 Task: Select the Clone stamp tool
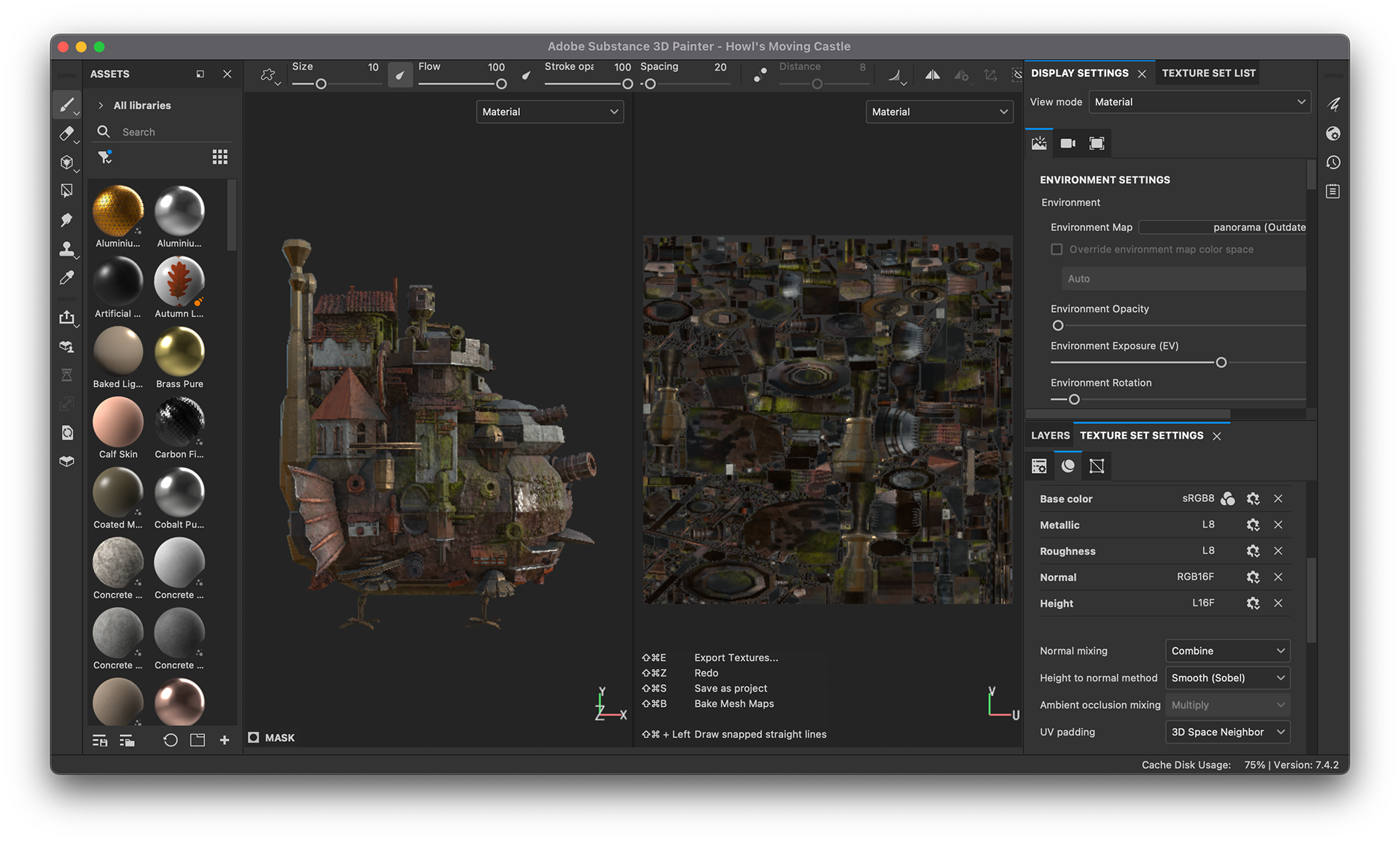(x=66, y=249)
